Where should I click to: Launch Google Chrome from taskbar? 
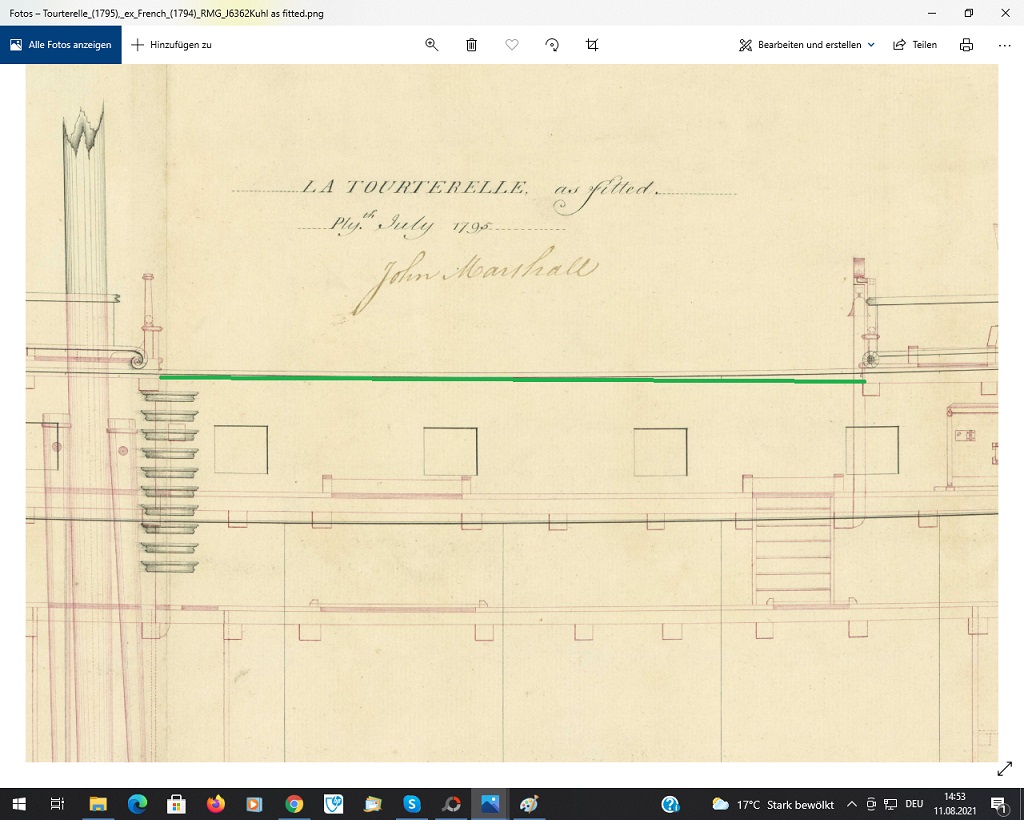[x=294, y=804]
